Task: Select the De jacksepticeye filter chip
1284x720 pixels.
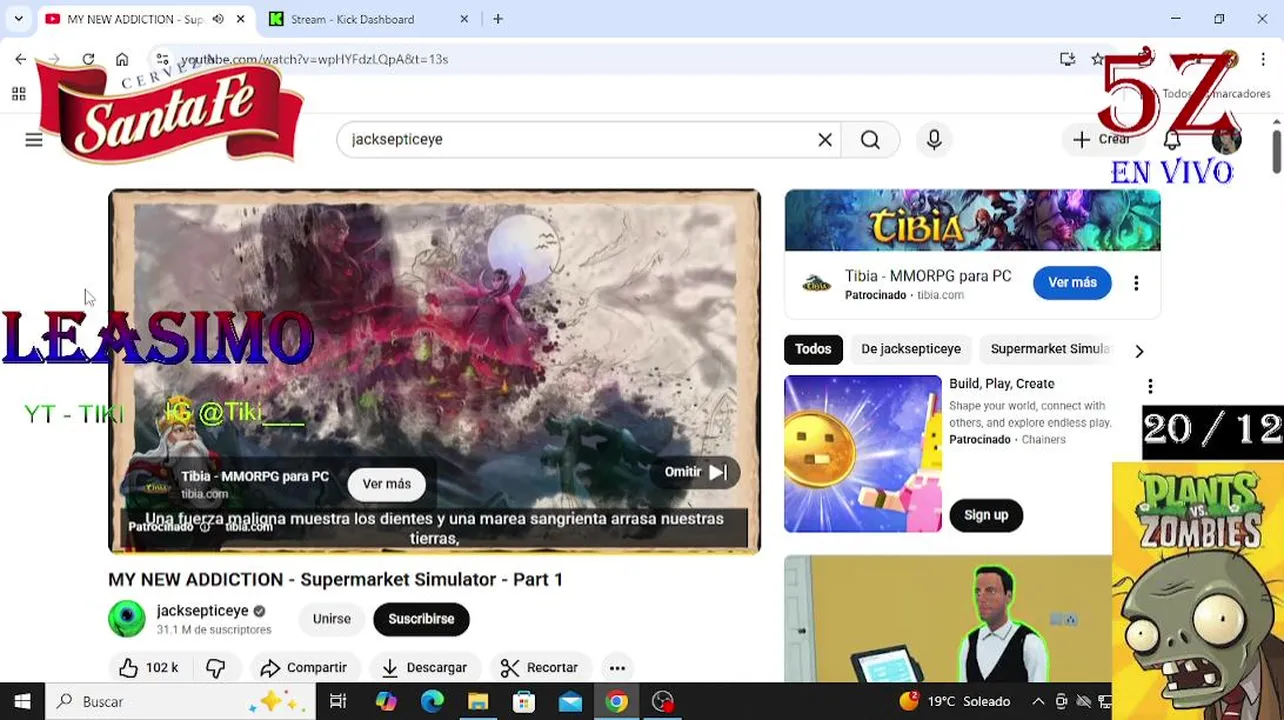Action: pyautogui.click(x=911, y=349)
